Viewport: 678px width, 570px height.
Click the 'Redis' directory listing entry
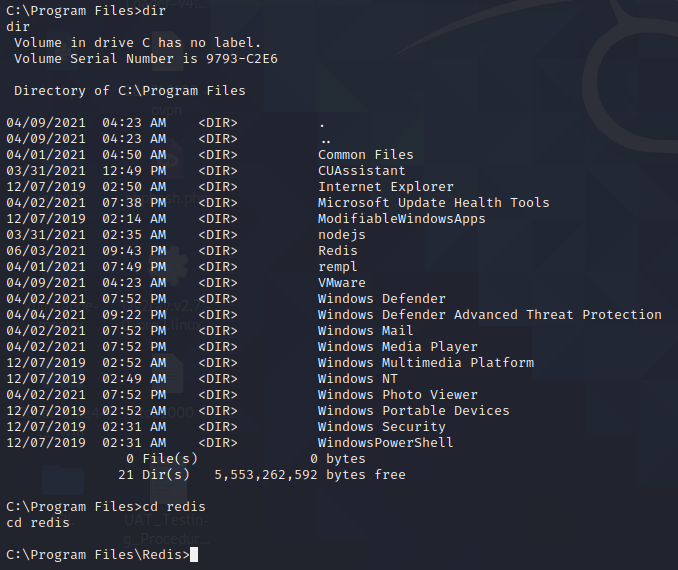point(338,251)
